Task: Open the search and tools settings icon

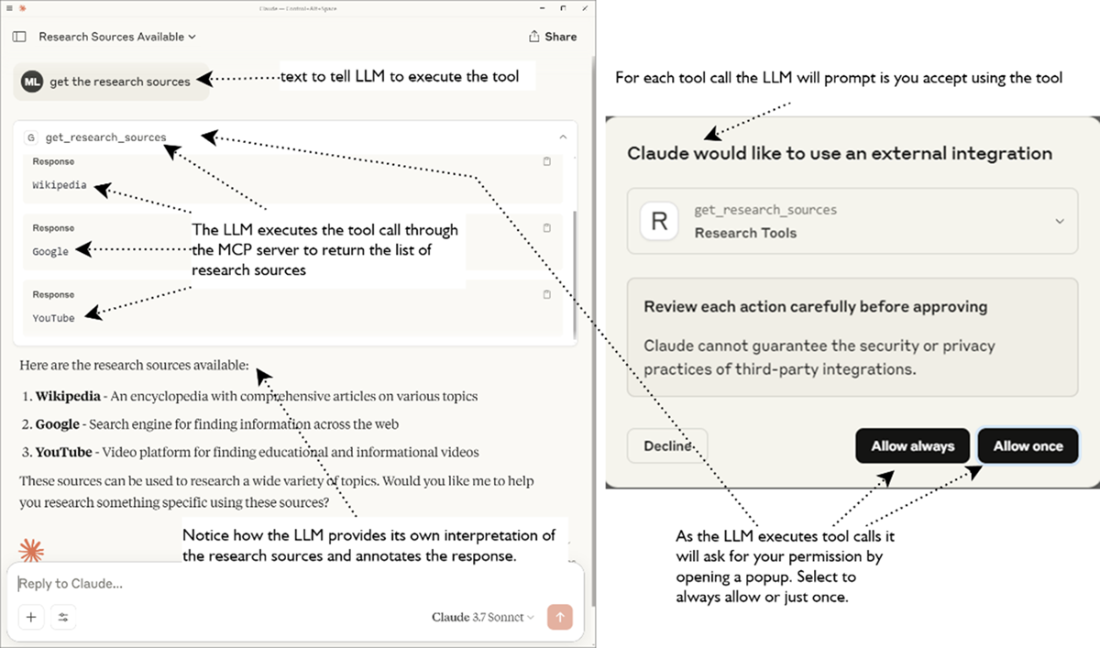Action: click(63, 617)
